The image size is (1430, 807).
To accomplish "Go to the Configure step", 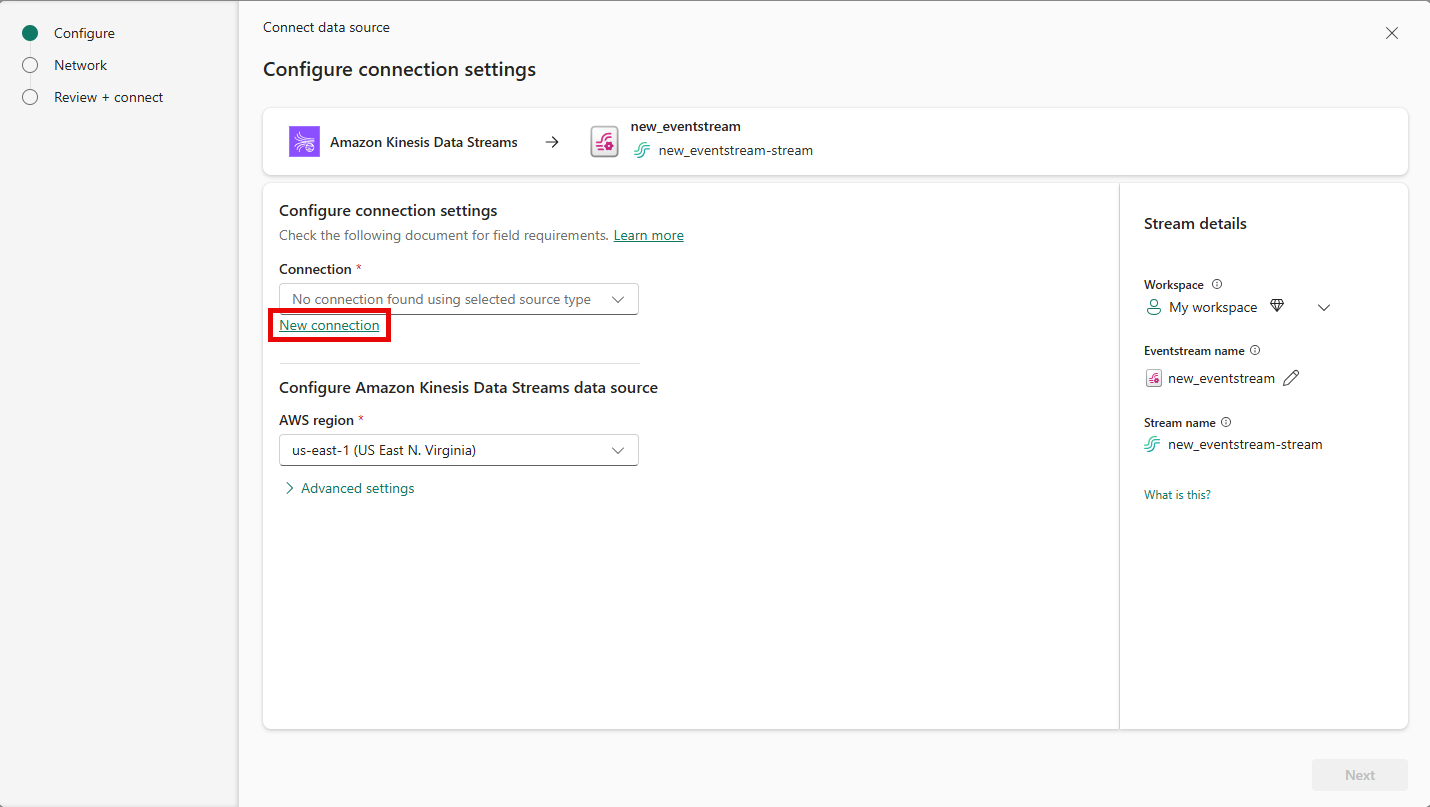I will pyautogui.click(x=84, y=33).
